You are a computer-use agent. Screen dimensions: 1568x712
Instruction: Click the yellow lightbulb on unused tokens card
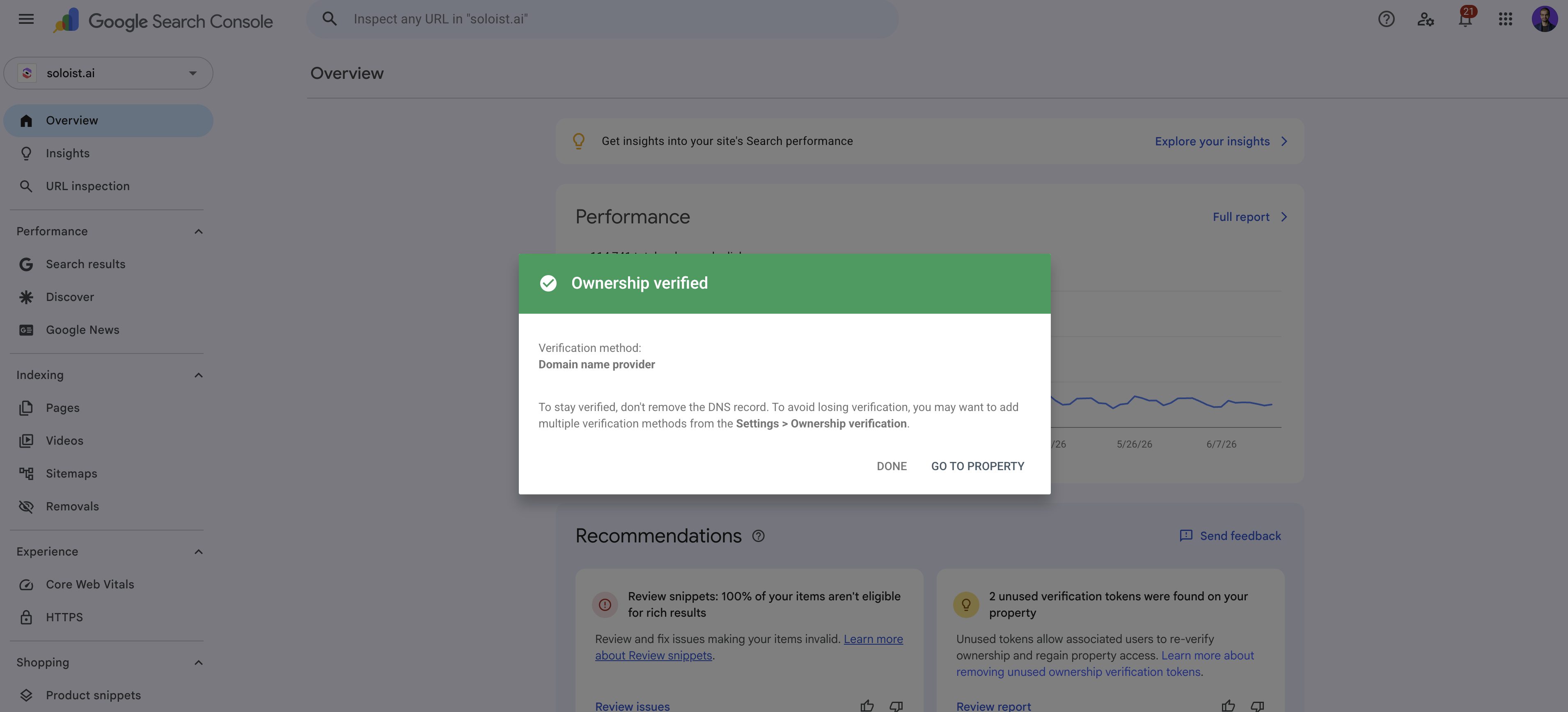pos(965,605)
